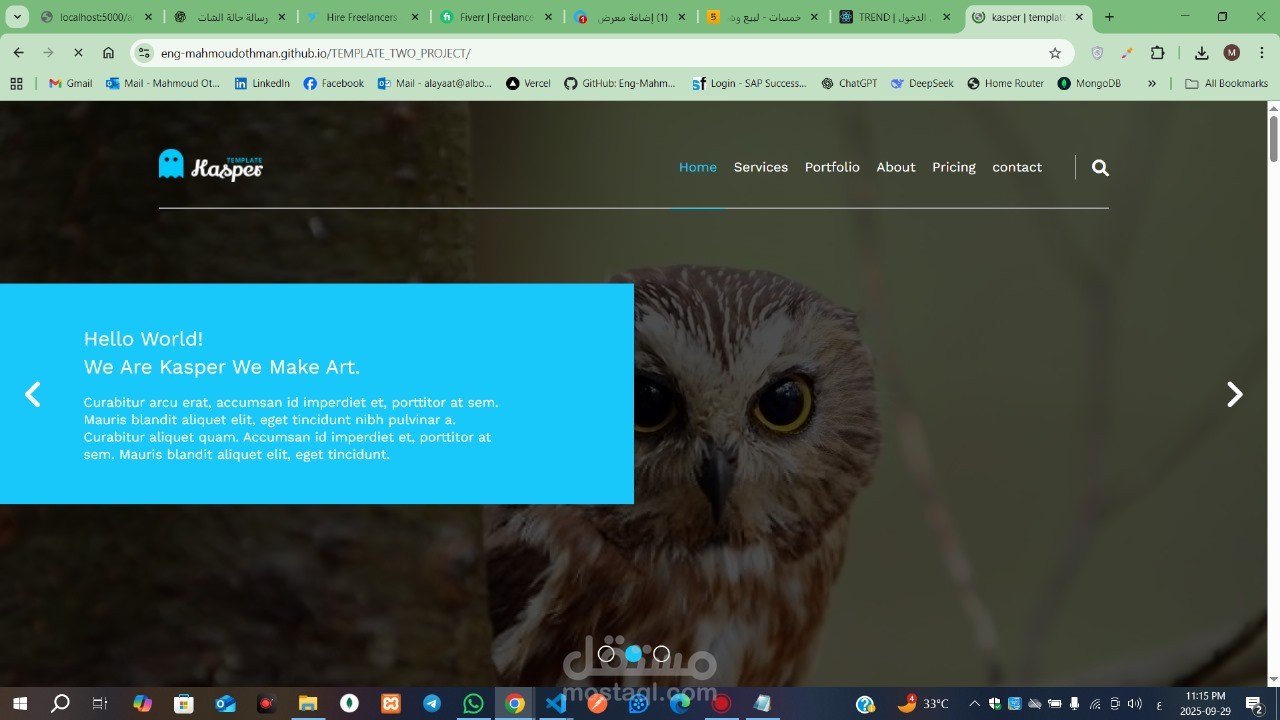Screen dimensions: 1280x720
Task: Open the Home nav link
Action: click(x=698, y=167)
